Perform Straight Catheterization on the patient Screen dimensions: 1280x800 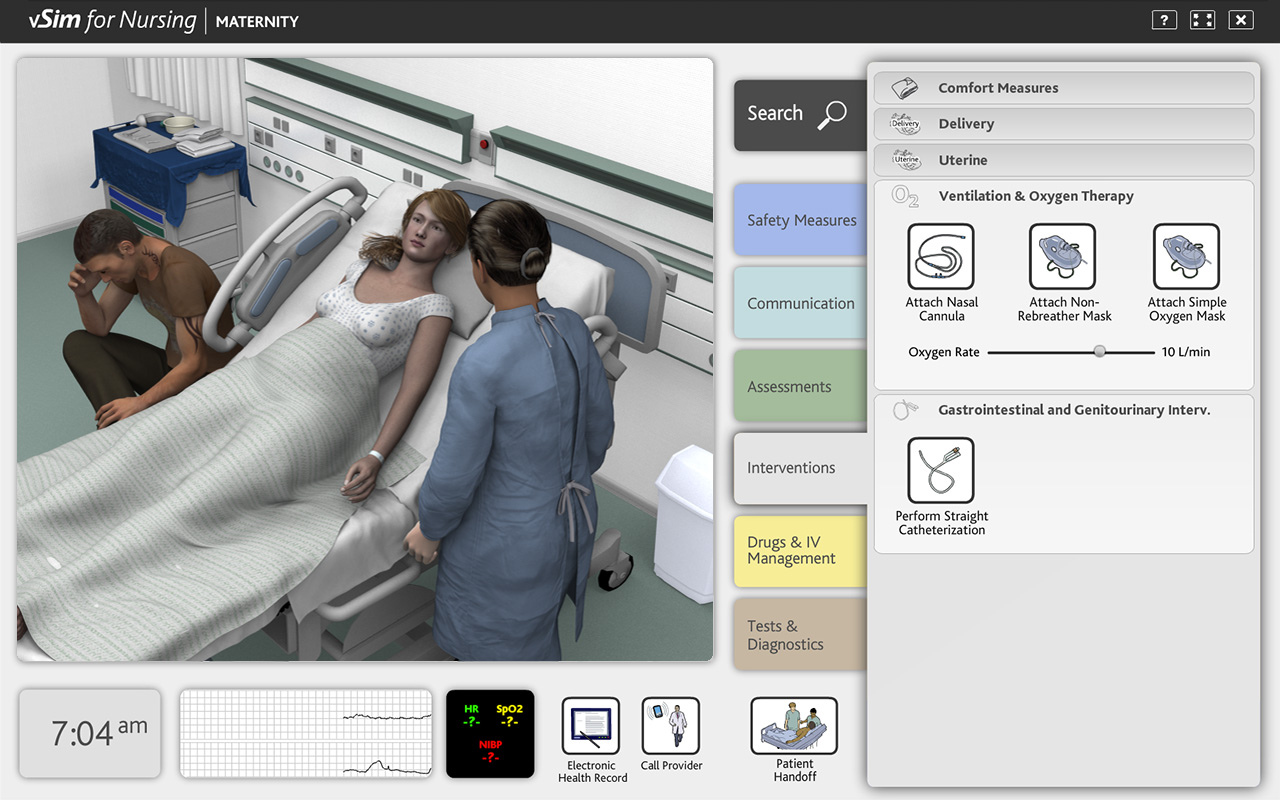click(x=940, y=470)
